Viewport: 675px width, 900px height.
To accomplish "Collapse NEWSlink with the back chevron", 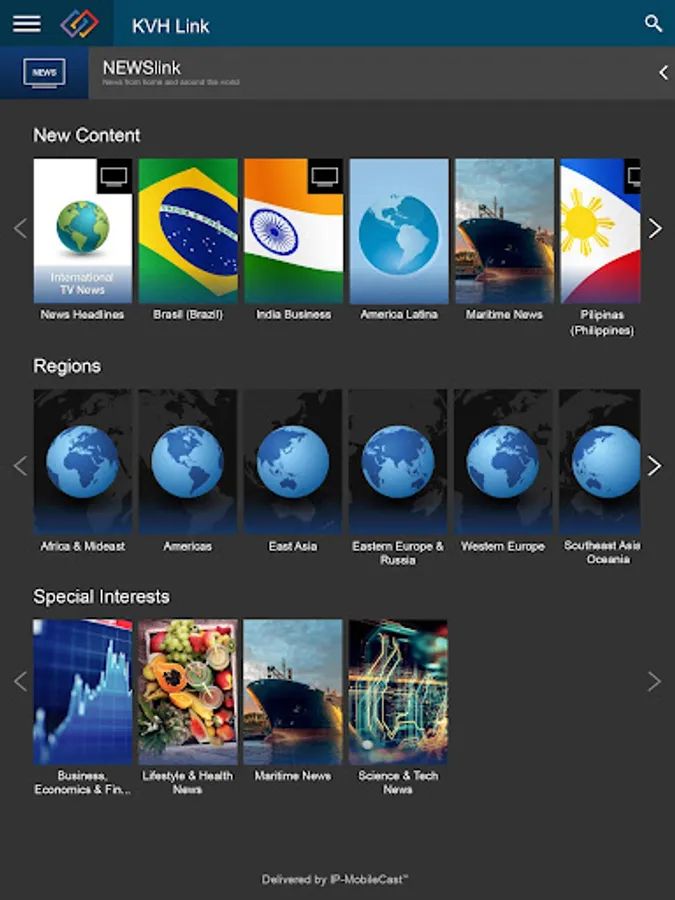I will click(x=663, y=73).
